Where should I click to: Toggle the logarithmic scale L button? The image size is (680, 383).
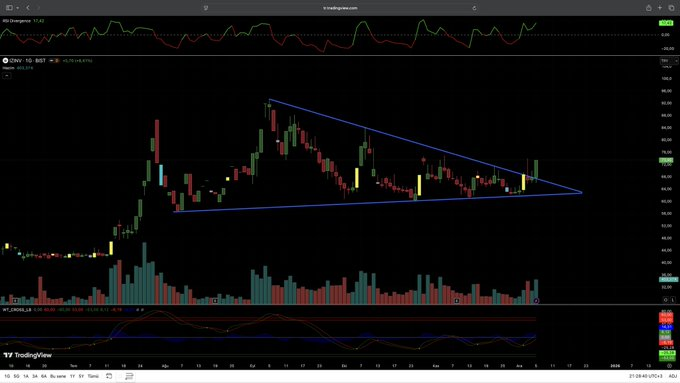[673, 300]
